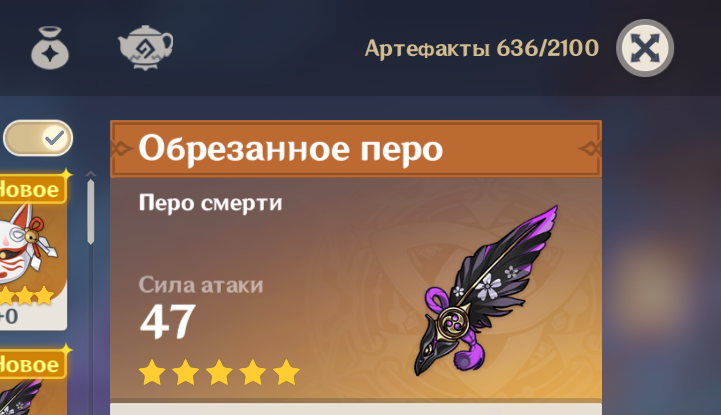Switch to the teapot furnishings tab
721x415 pixels.
click(145, 47)
